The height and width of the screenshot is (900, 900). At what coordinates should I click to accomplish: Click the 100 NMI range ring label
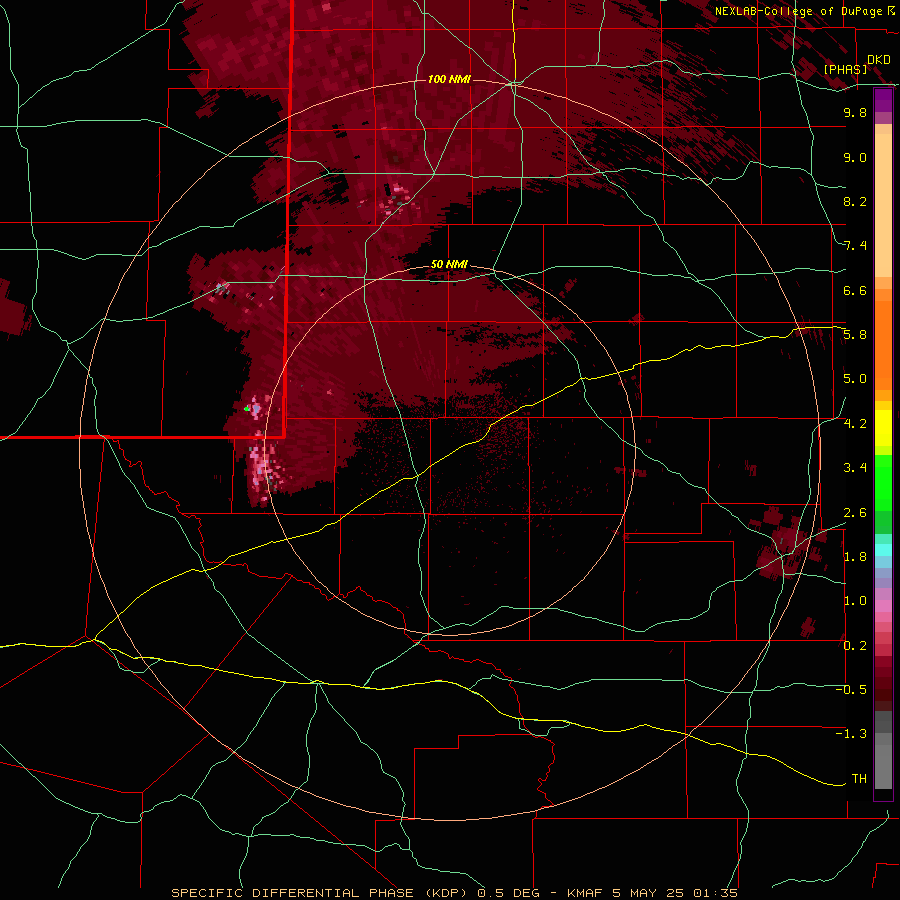point(449,79)
